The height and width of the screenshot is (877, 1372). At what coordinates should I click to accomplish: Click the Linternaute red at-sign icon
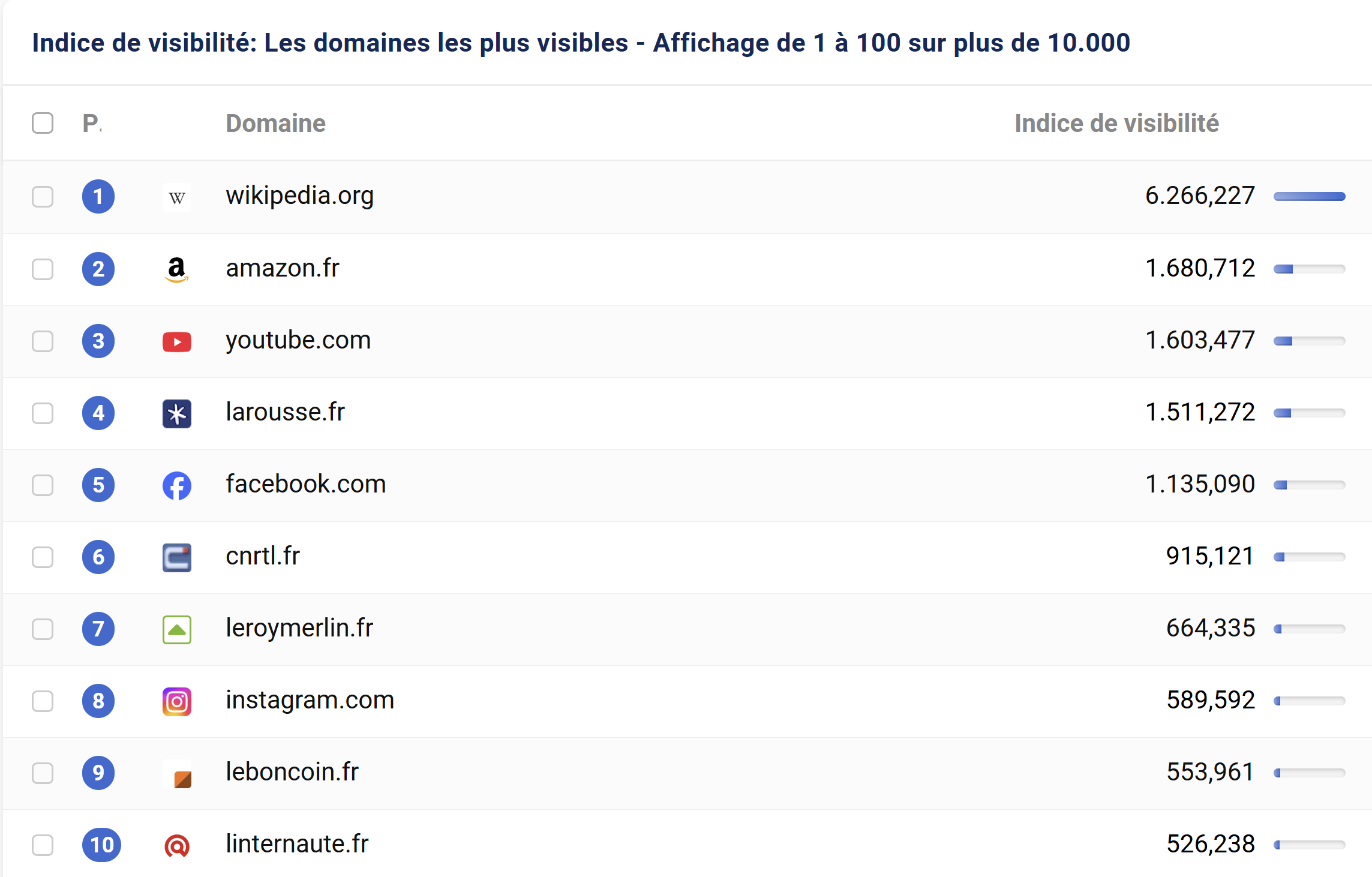coord(176,845)
